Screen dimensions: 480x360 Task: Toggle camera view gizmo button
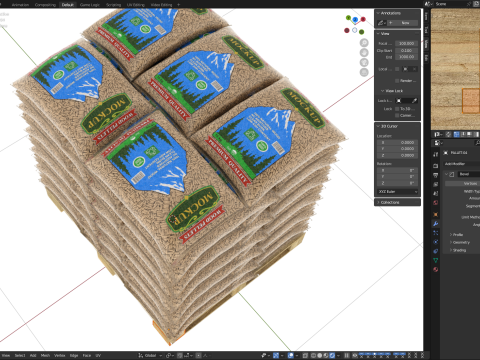(x=364, y=62)
